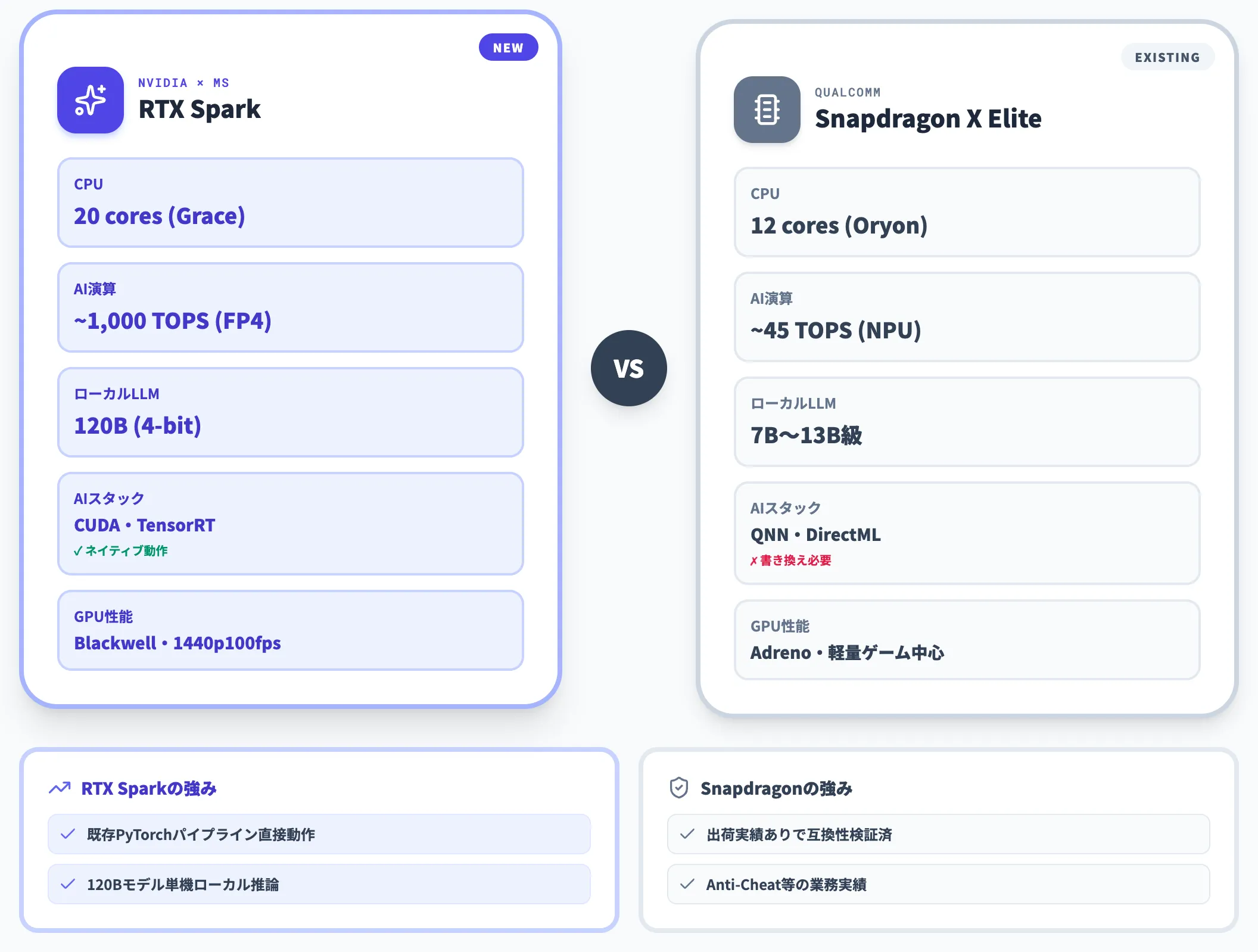
Task: Click GPU性能 label in Snapdragon card
Action: [x=780, y=626]
